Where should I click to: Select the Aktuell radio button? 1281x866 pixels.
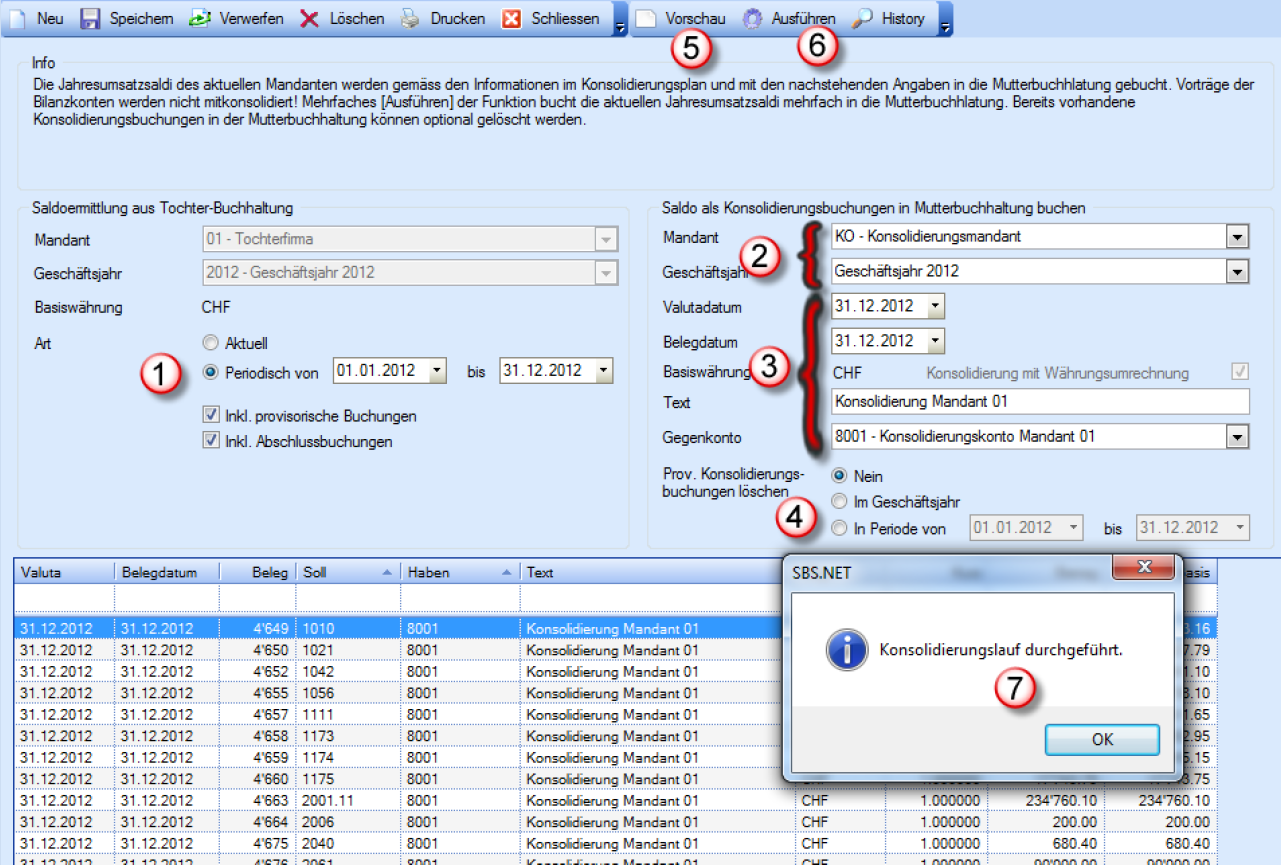[x=210, y=342]
